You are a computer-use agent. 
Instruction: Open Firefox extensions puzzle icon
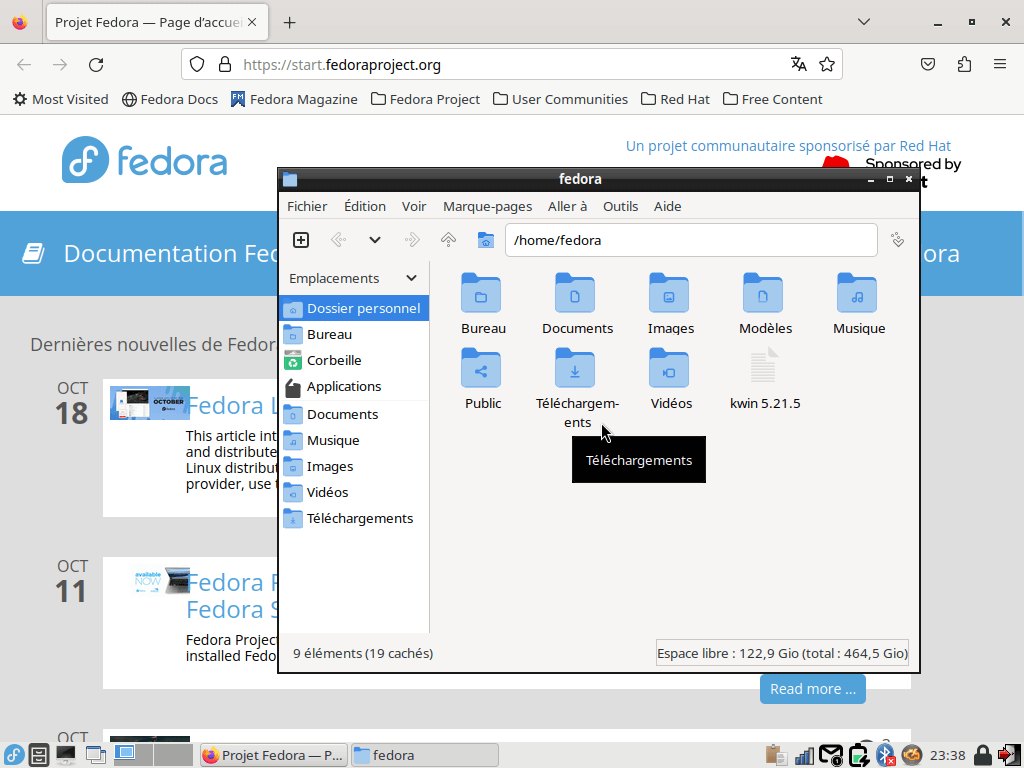965,64
